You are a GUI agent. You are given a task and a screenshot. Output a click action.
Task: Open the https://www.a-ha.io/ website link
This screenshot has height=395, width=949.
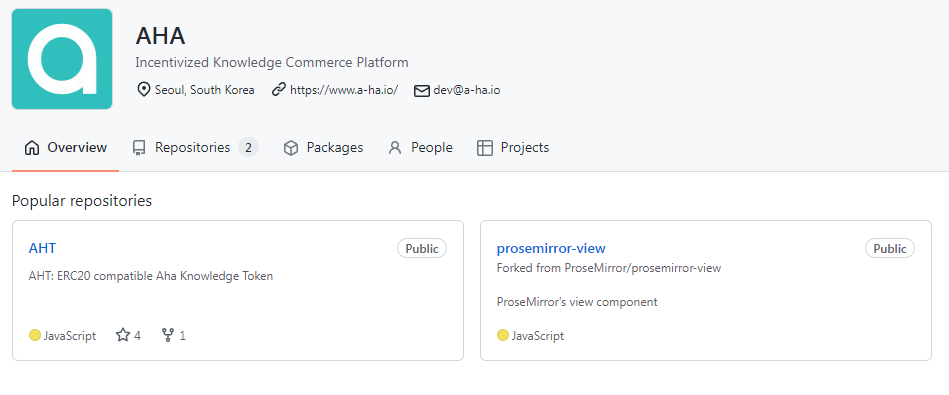(x=344, y=90)
